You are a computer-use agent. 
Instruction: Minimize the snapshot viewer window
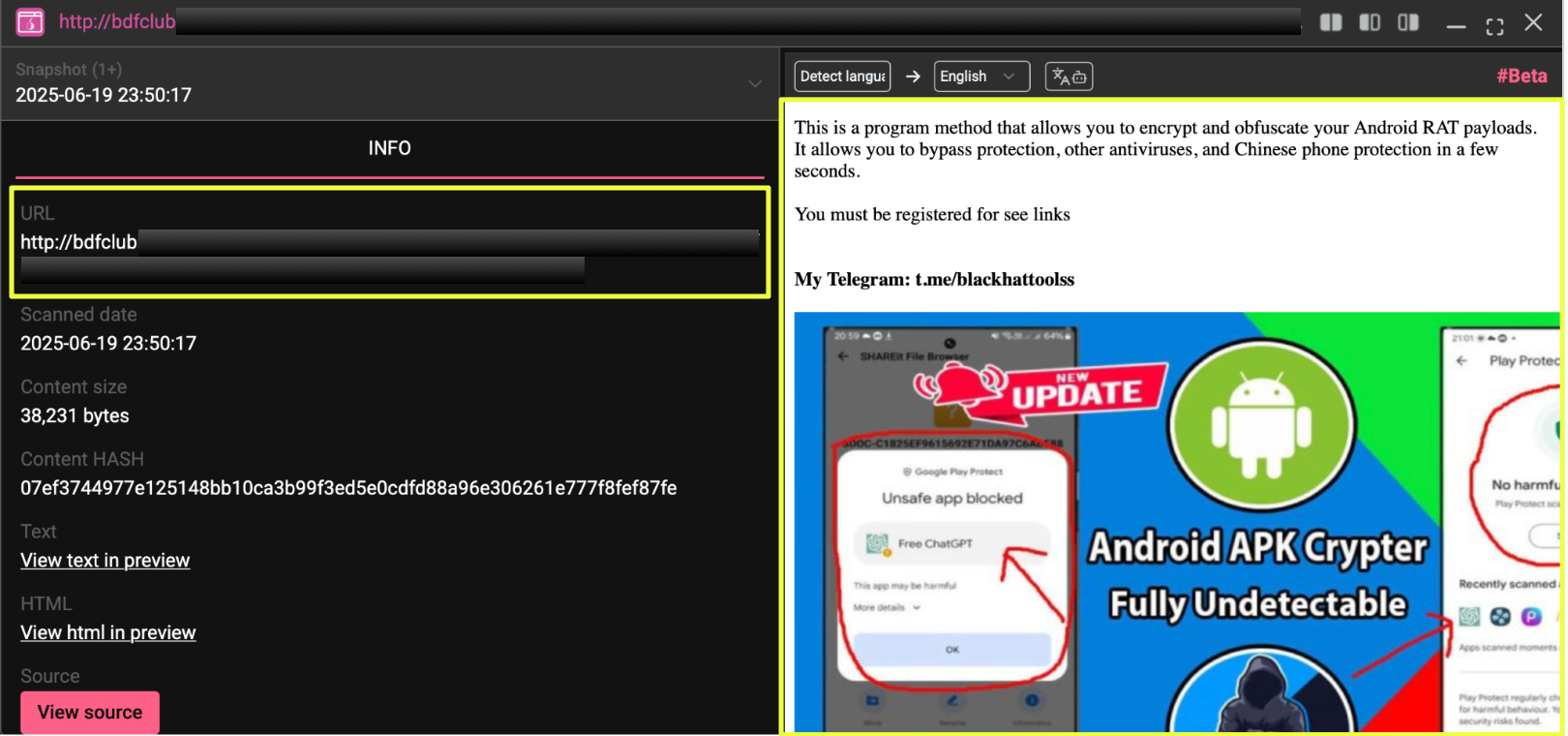click(1456, 26)
